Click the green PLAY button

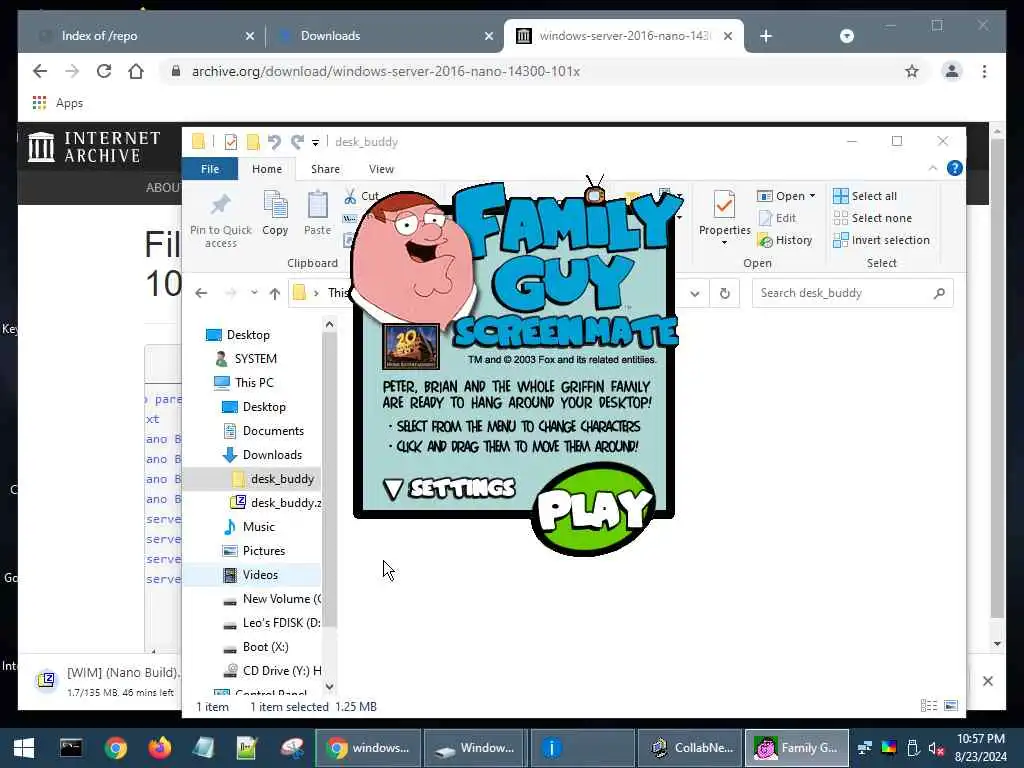[593, 508]
